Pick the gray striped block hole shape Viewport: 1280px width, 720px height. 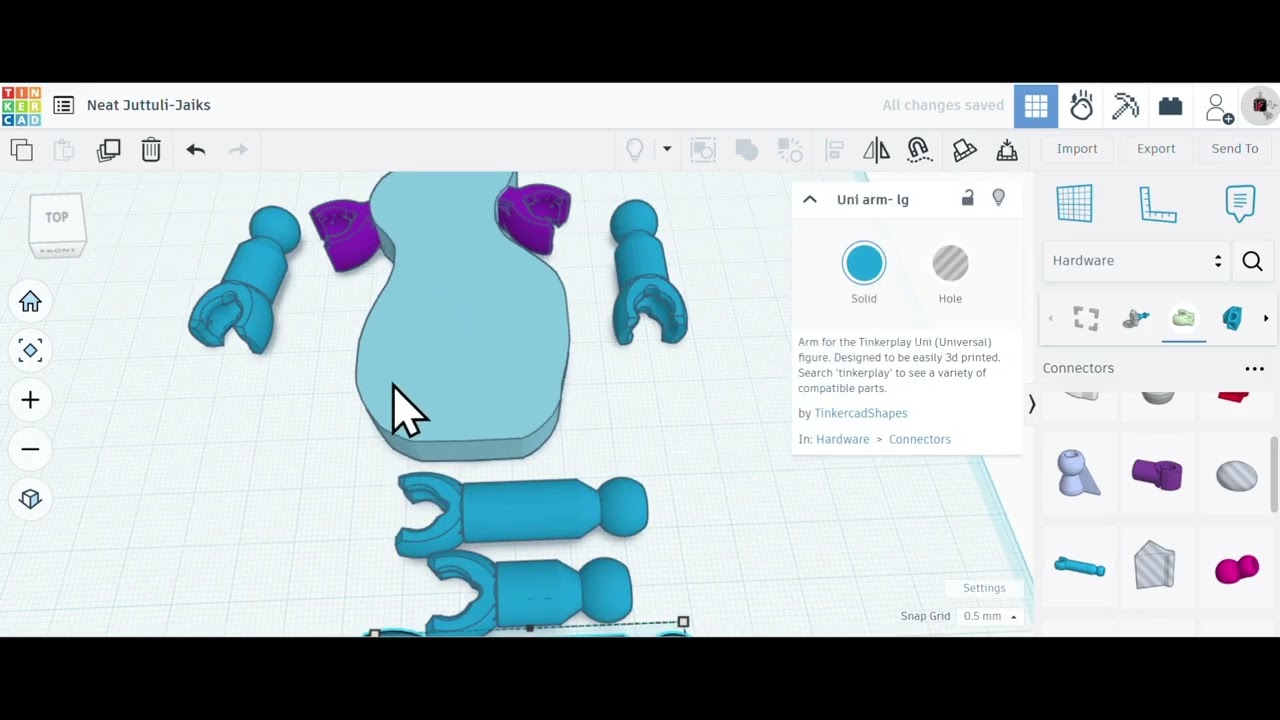point(1155,565)
